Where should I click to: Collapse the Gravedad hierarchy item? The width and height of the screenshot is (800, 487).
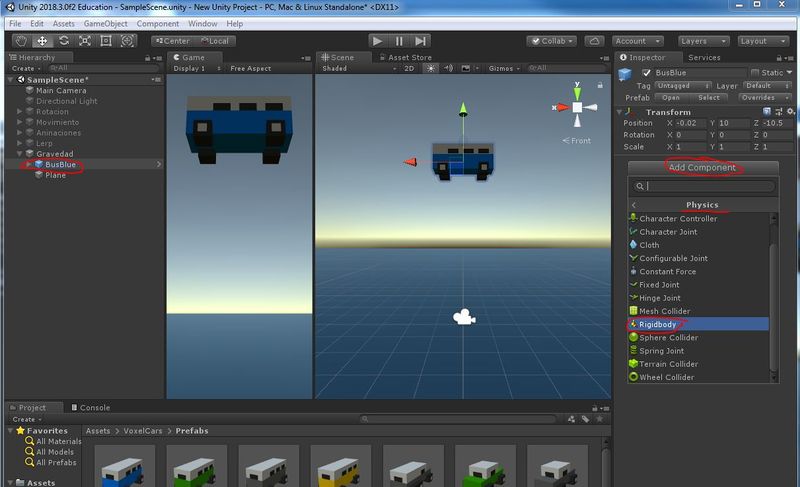coord(19,153)
